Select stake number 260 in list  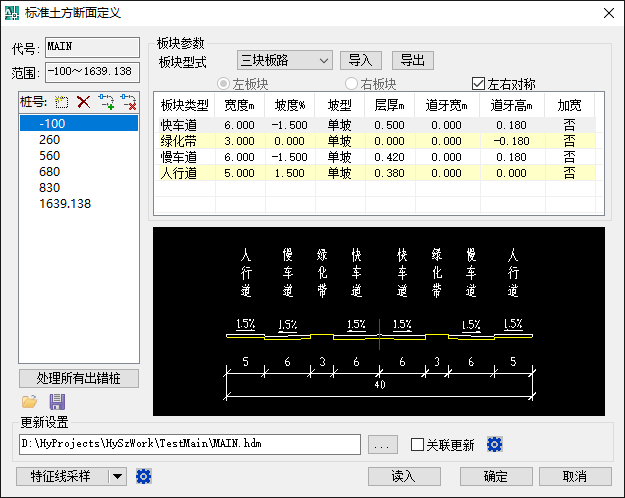[79, 140]
